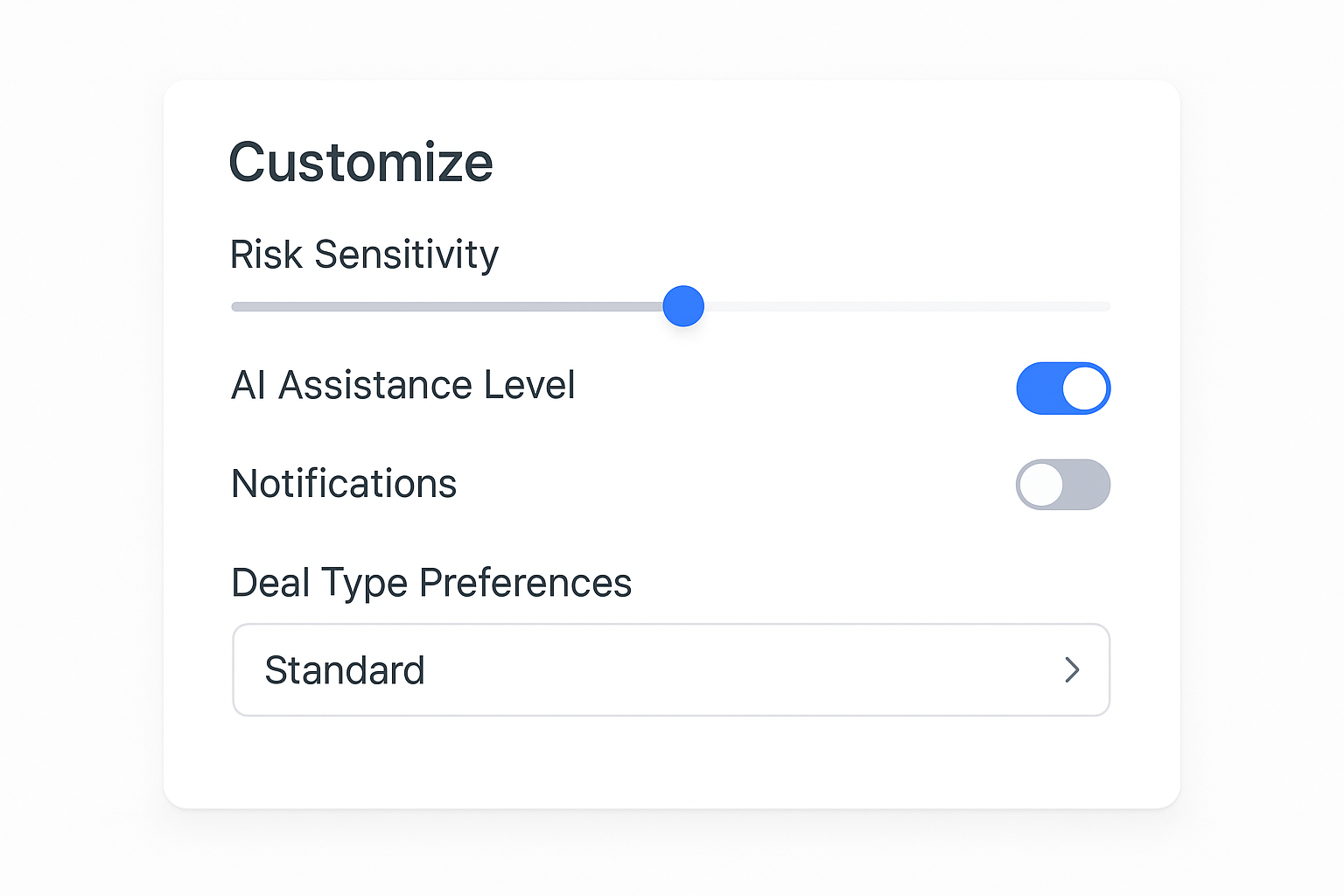
Task: Open the Deal Type Preferences dropdown
Action: [670, 670]
